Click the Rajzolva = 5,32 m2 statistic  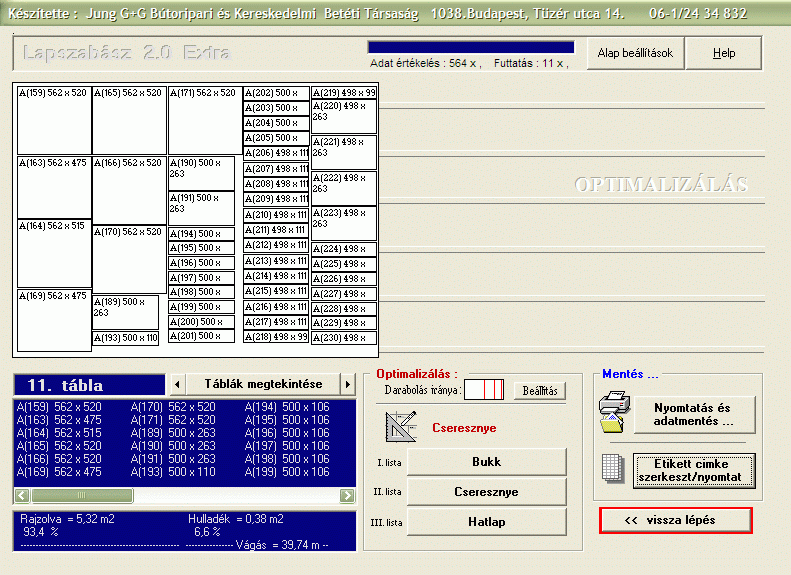point(68,519)
